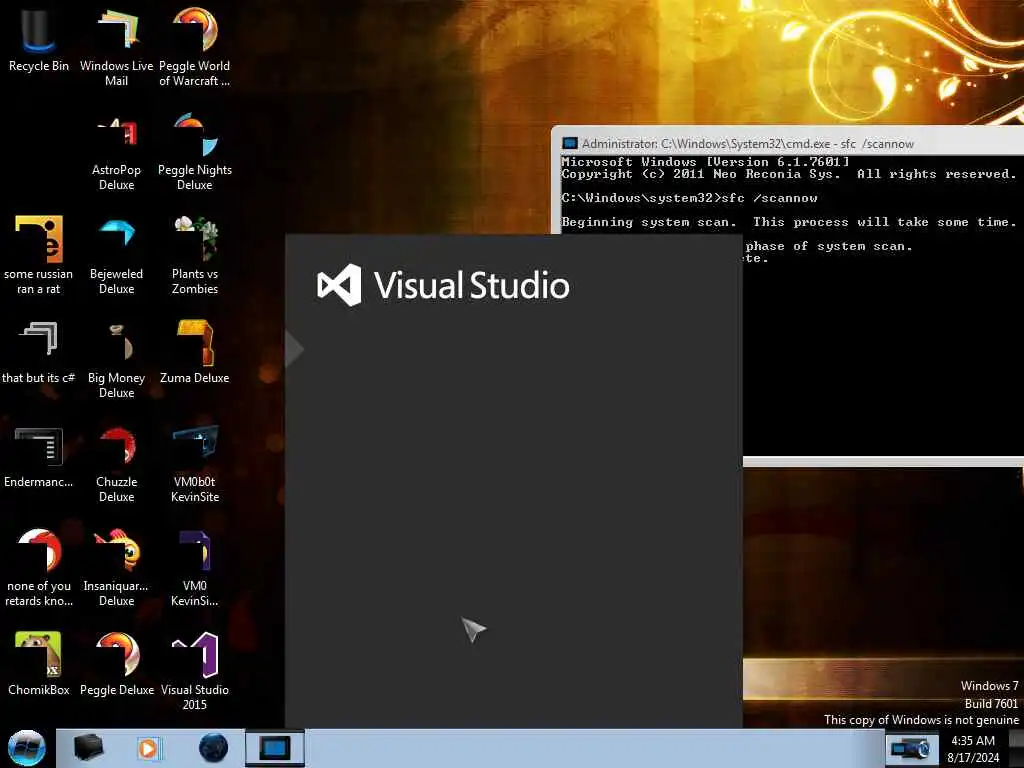
Task: Select Plants vs Zombies shortcut
Action: pos(195,255)
